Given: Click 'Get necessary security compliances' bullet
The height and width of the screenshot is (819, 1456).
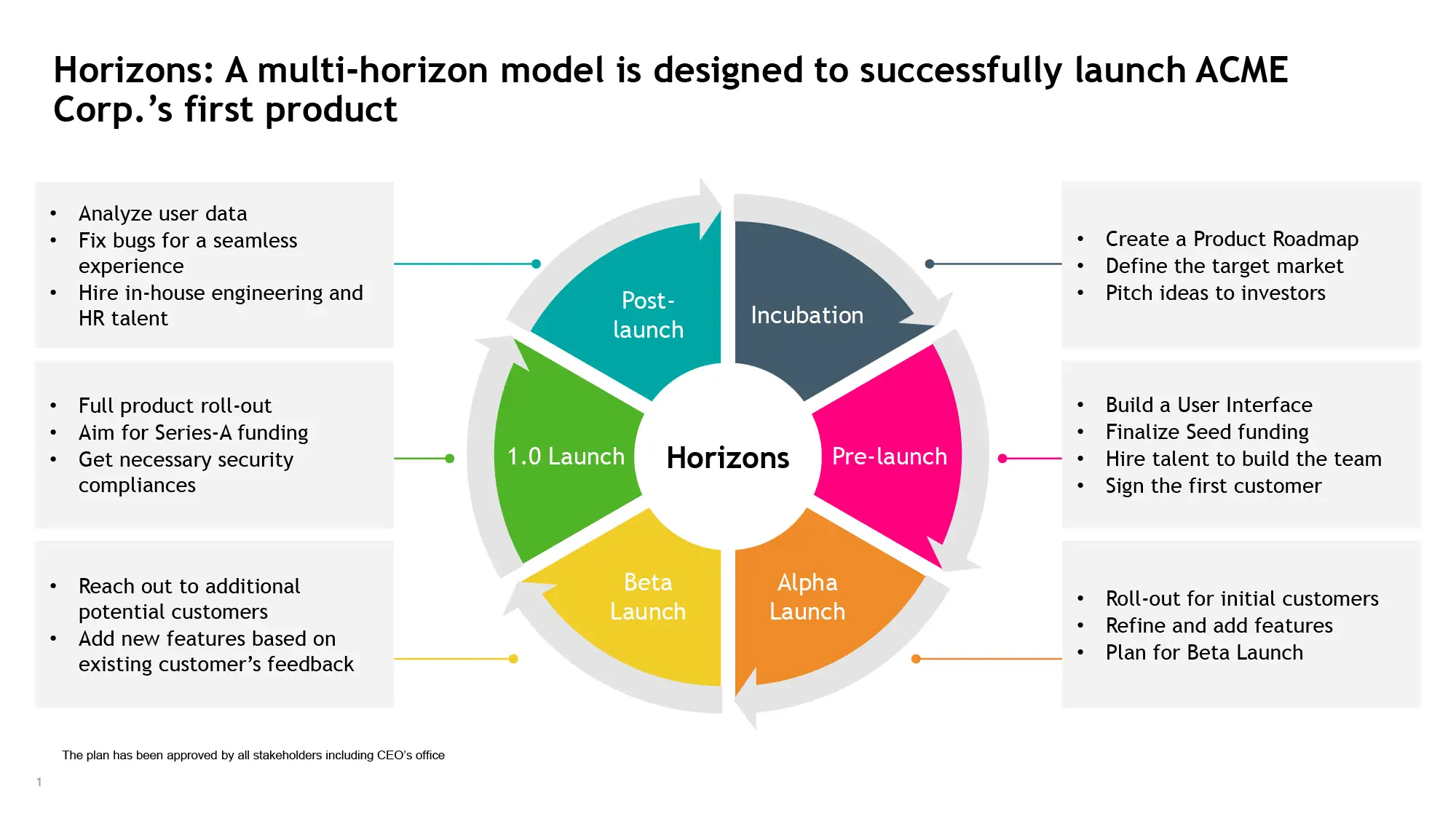Looking at the screenshot, I should 186,472.
